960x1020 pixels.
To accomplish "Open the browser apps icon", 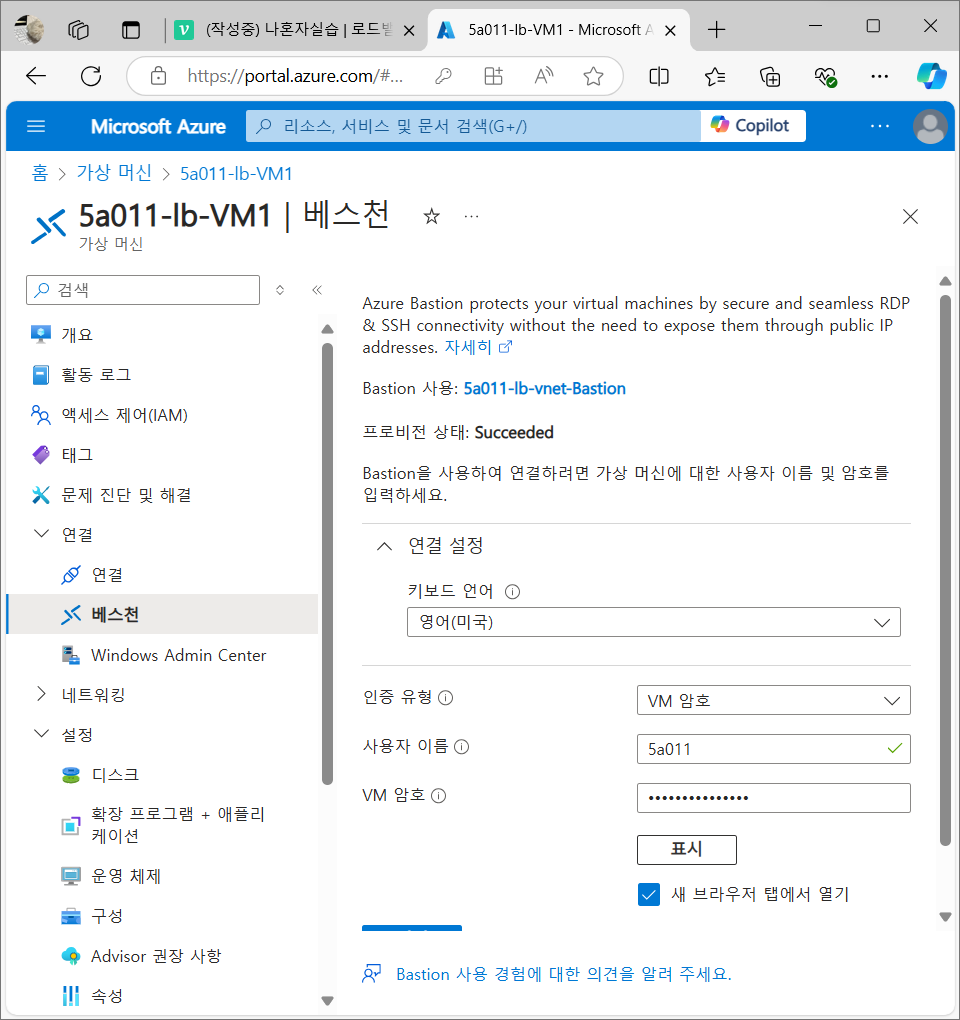I will 494,76.
